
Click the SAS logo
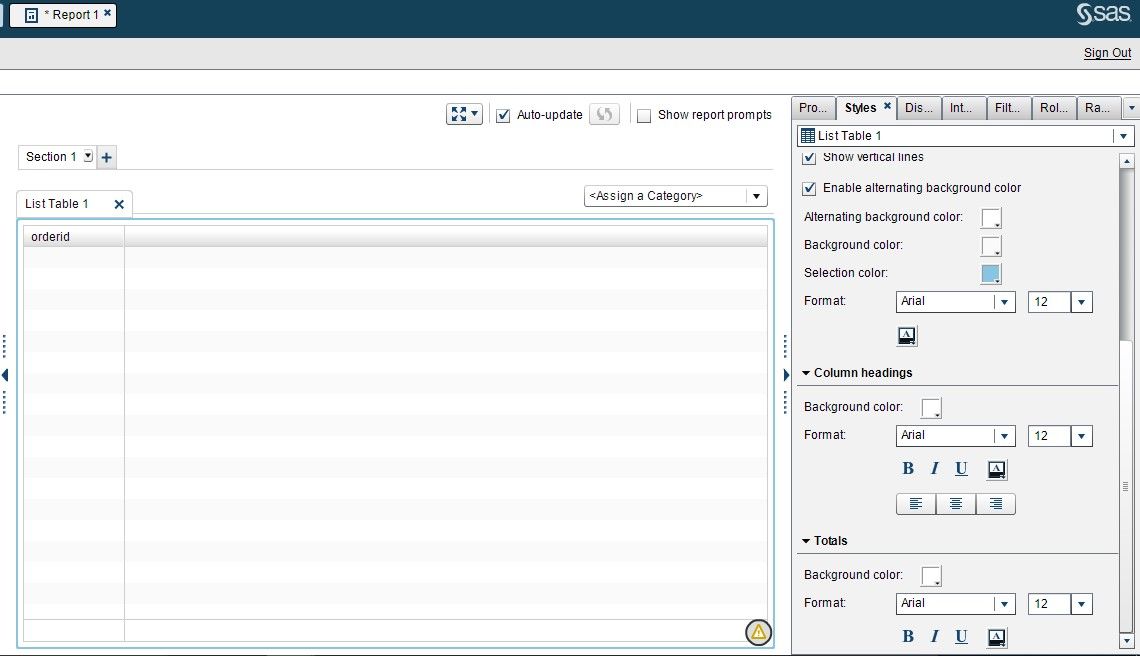coord(1104,14)
